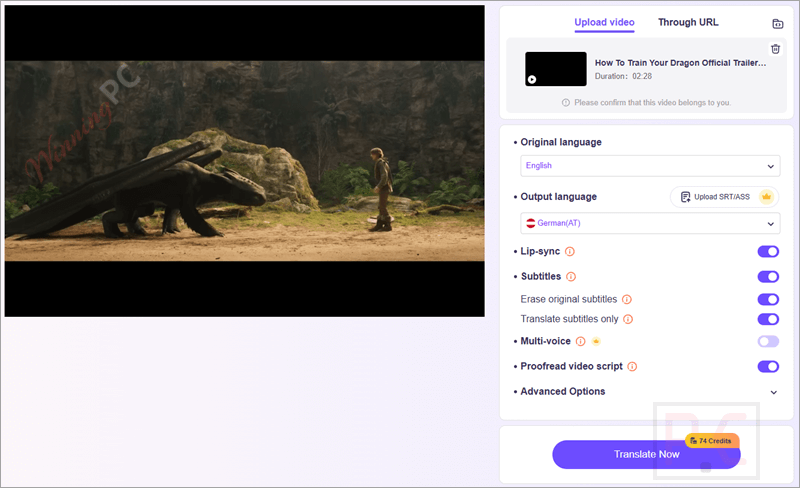Image resolution: width=800 pixels, height=488 pixels.
Task: Click the Multi-voice info icon
Action: (581, 341)
